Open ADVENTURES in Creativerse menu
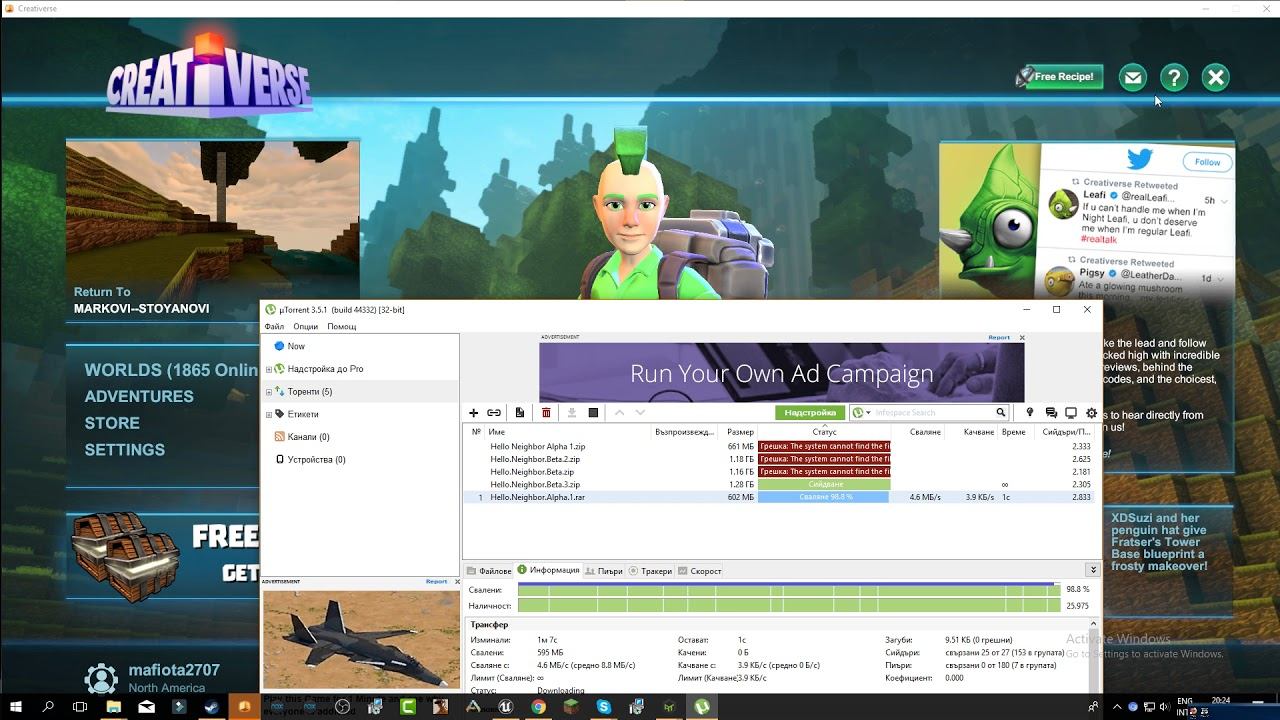 (139, 396)
